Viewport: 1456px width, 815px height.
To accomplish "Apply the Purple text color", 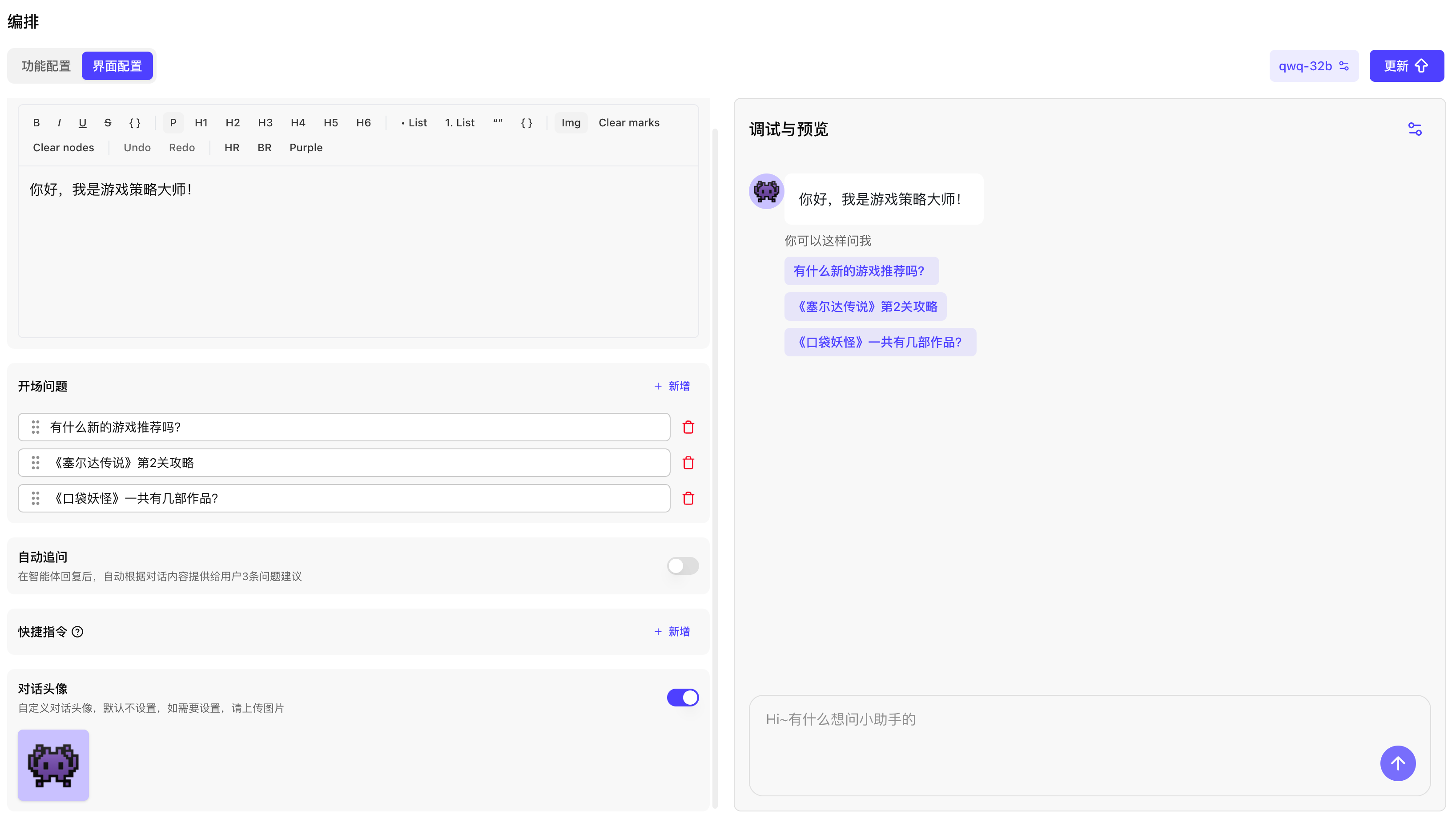I will tap(306, 148).
